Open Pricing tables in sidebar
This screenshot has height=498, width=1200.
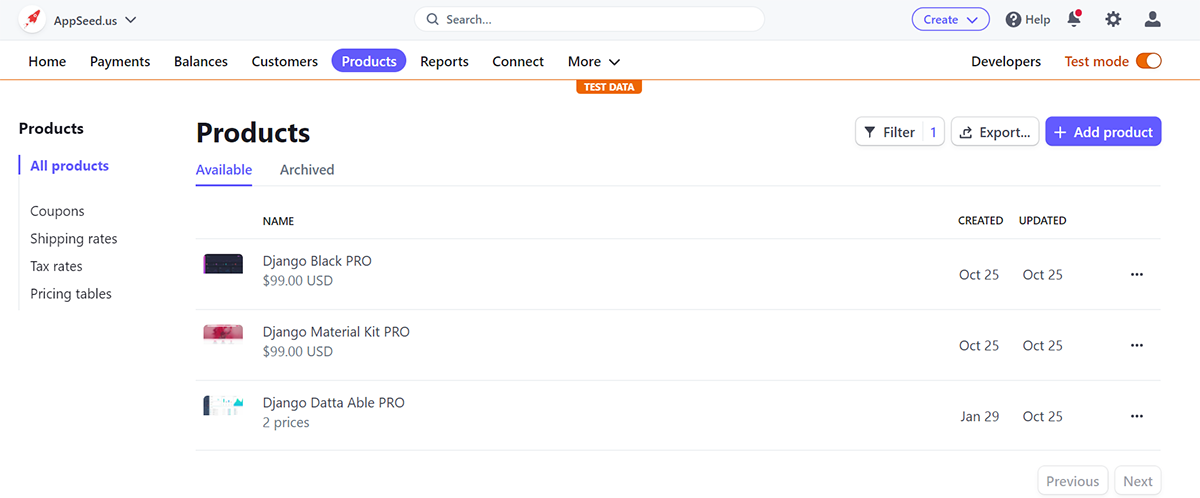(71, 294)
